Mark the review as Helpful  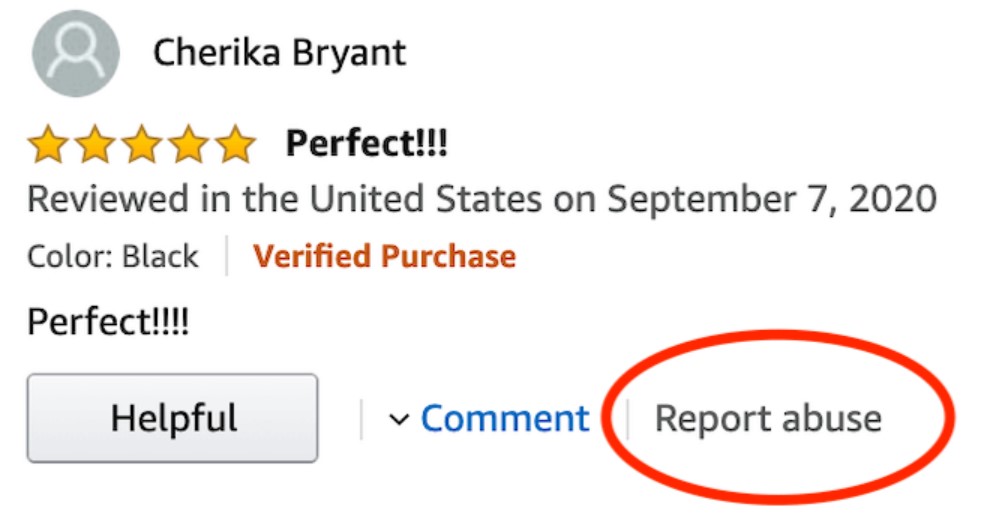(173, 418)
